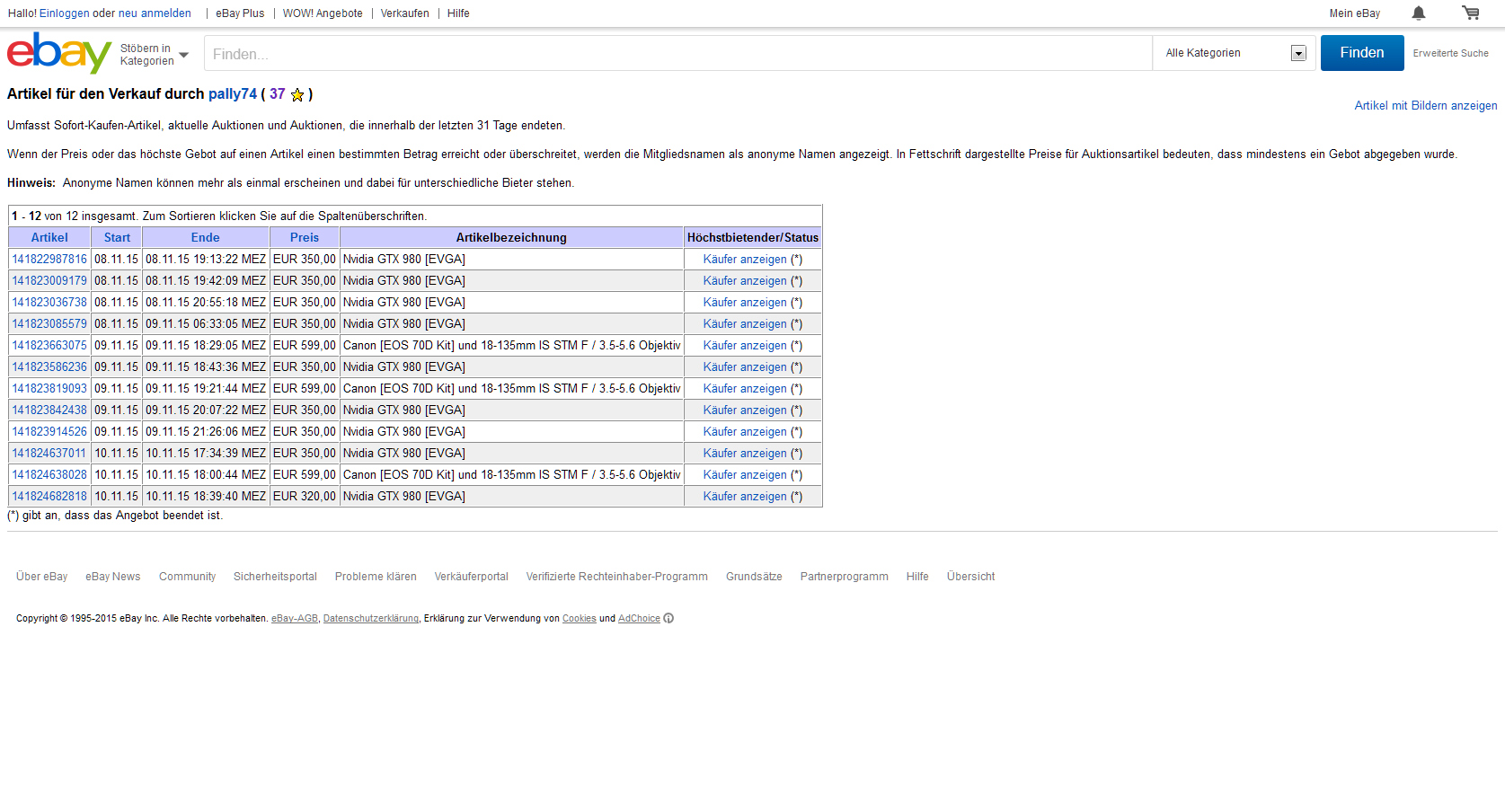This screenshot has height=812, width=1505.
Task: Open Datenschutzerklärung link
Action: pyautogui.click(x=371, y=619)
